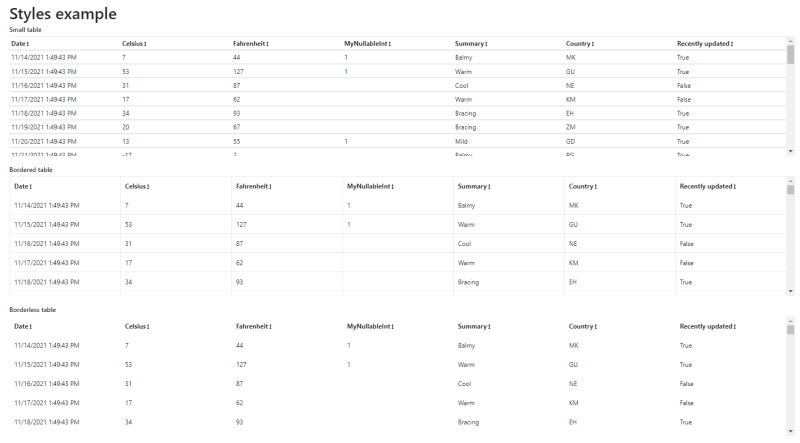Click the Bordered table scrollbar down arrow
Image resolution: width=800 pixels, height=443 pixels.
pos(790,291)
